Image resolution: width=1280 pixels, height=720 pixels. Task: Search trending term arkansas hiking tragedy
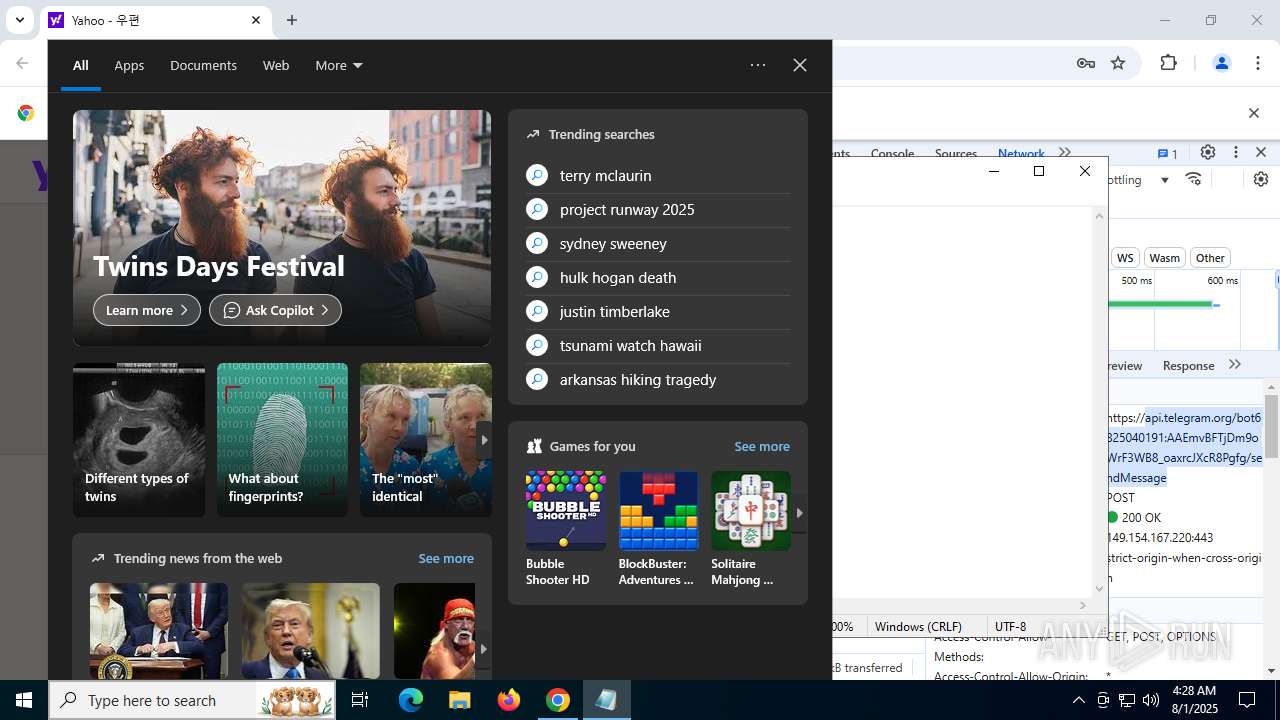638,379
